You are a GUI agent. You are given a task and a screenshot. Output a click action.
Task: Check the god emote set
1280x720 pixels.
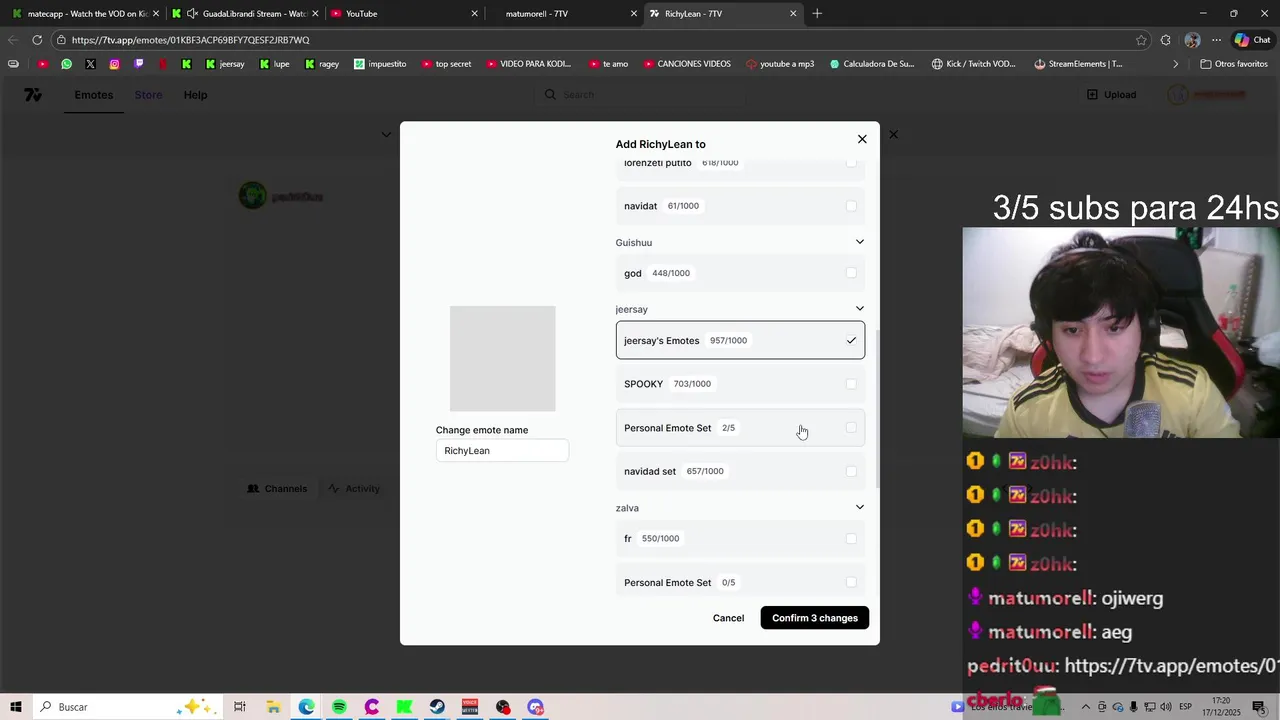851,273
